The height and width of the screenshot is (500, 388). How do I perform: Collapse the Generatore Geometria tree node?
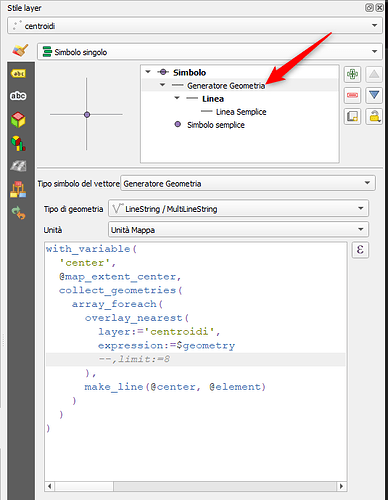[x=162, y=85]
